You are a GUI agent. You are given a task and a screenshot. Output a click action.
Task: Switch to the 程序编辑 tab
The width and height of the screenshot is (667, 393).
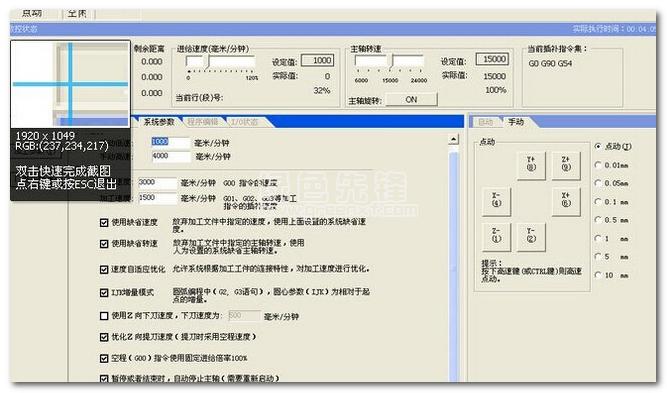tap(202, 122)
